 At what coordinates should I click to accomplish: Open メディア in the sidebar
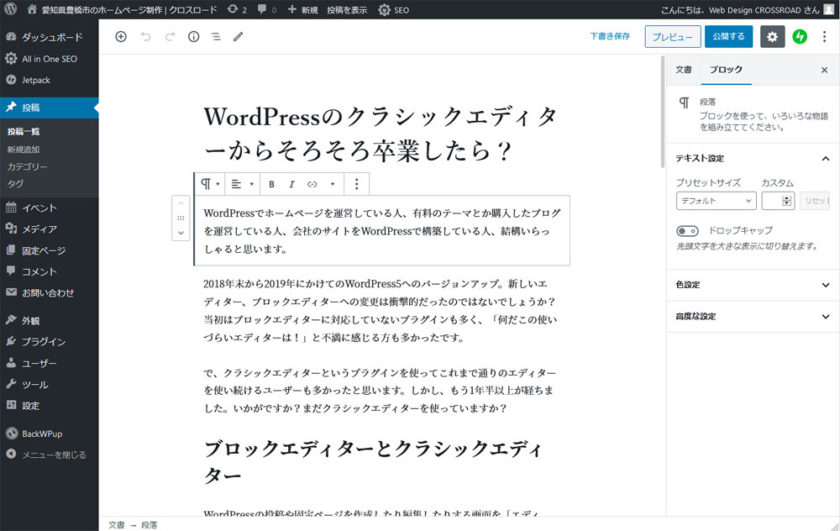(49, 229)
